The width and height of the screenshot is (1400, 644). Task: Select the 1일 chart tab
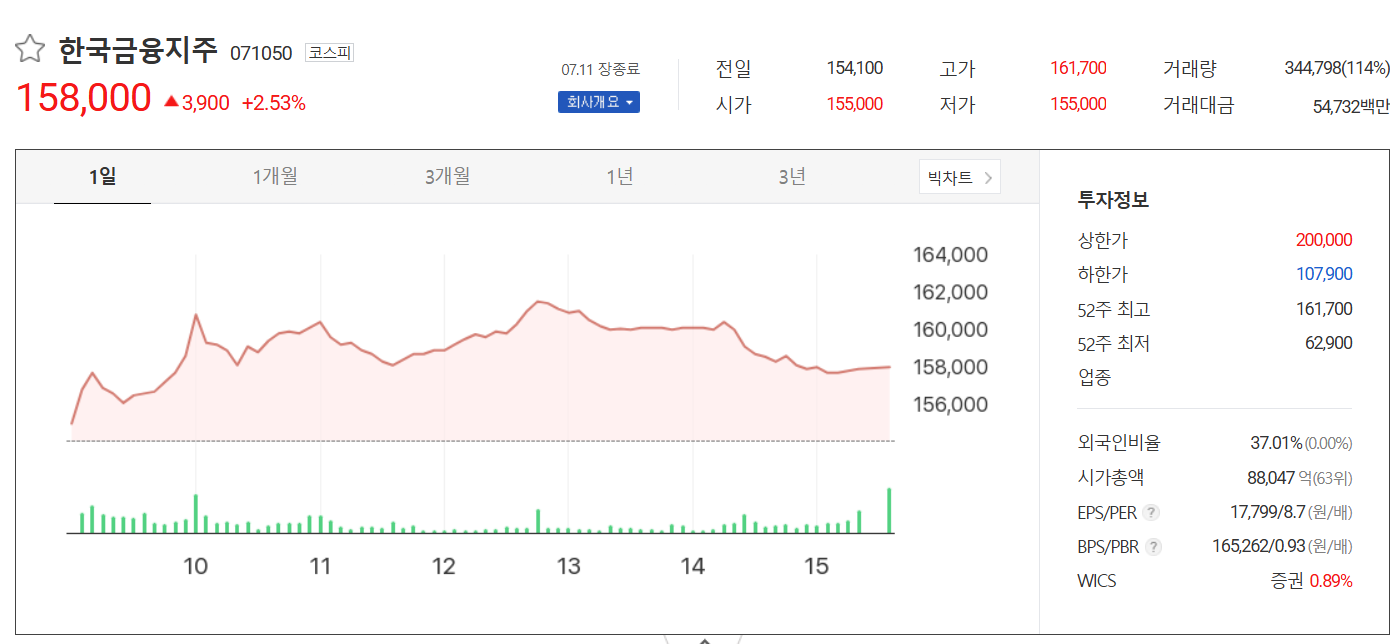click(102, 177)
